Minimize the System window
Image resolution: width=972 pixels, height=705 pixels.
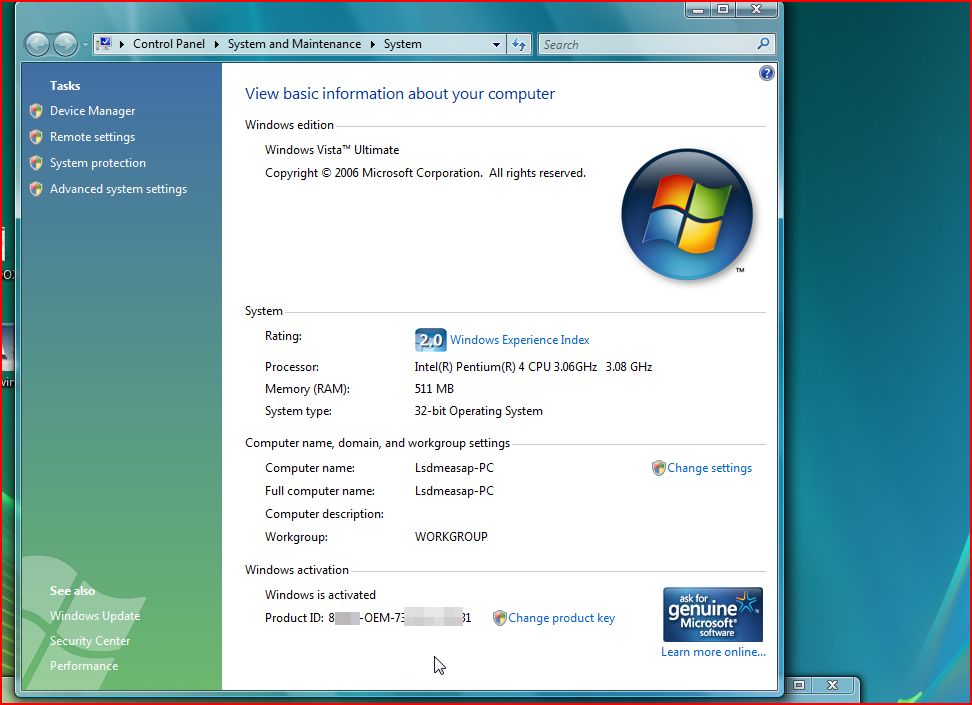697,10
